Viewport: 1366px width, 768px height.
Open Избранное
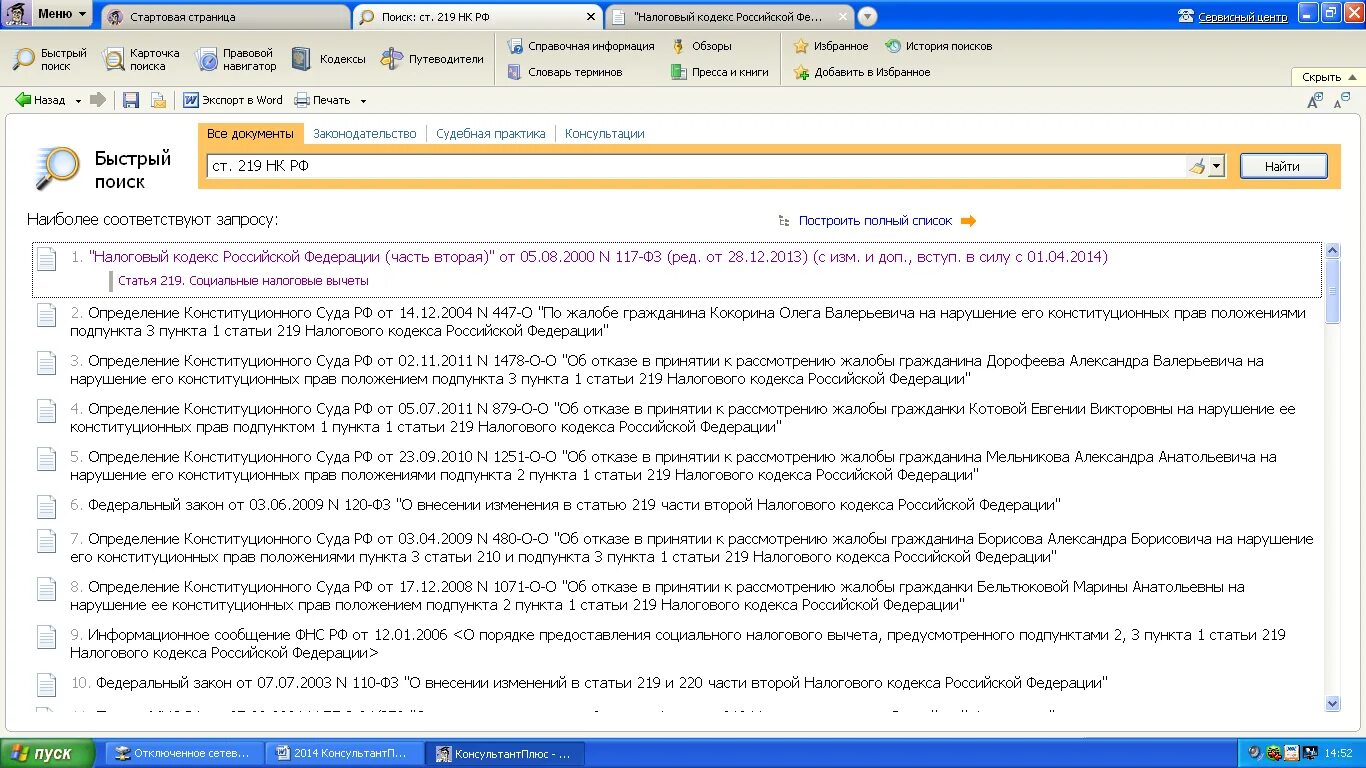point(831,46)
